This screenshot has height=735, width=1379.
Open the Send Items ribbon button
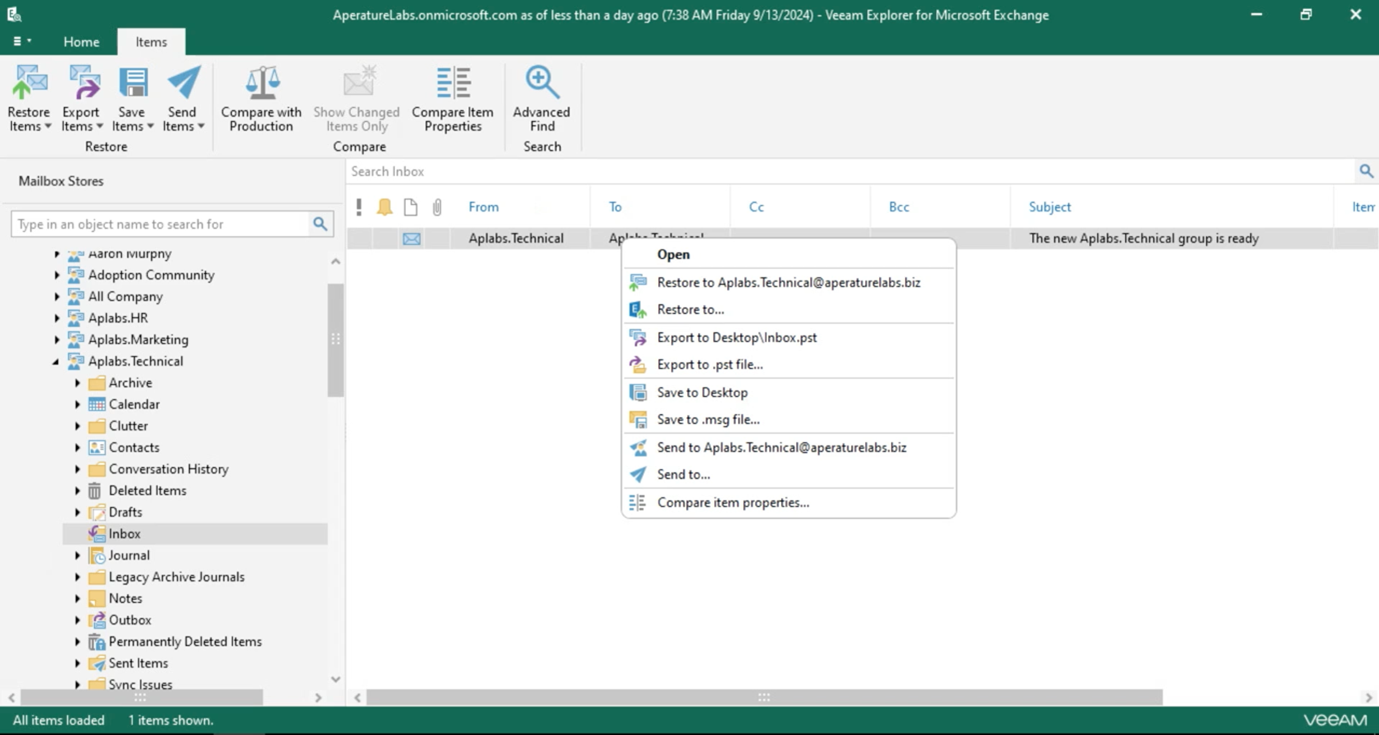point(183,98)
